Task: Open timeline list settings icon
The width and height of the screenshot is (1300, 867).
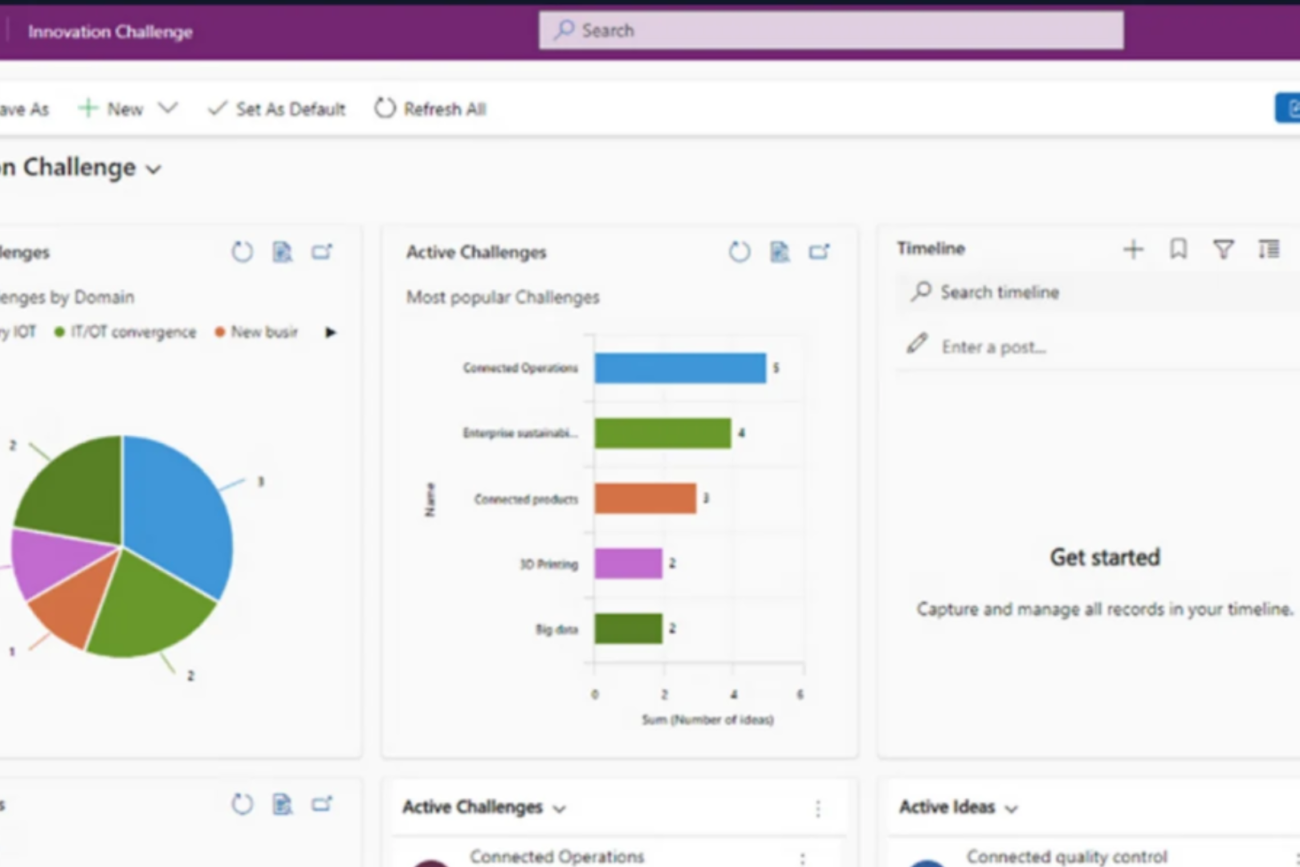Action: pos(1268,249)
